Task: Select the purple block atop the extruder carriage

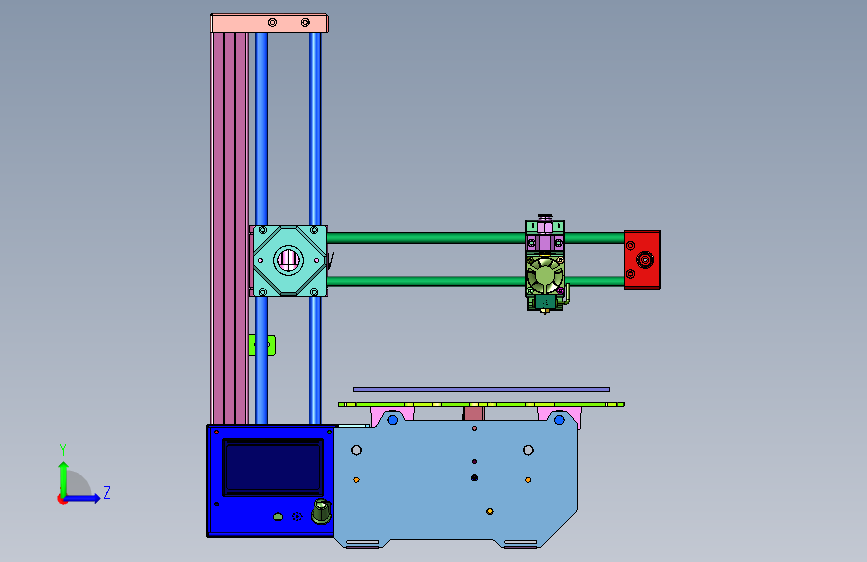Action: click(x=545, y=243)
